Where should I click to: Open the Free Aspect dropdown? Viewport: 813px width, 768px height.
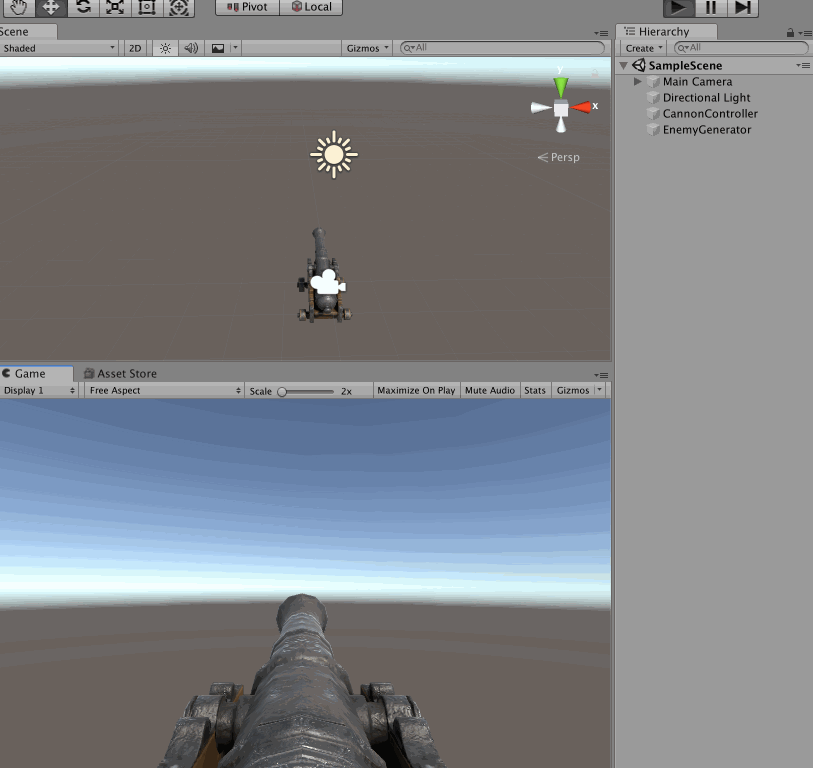pyautogui.click(x=164, y=391)
